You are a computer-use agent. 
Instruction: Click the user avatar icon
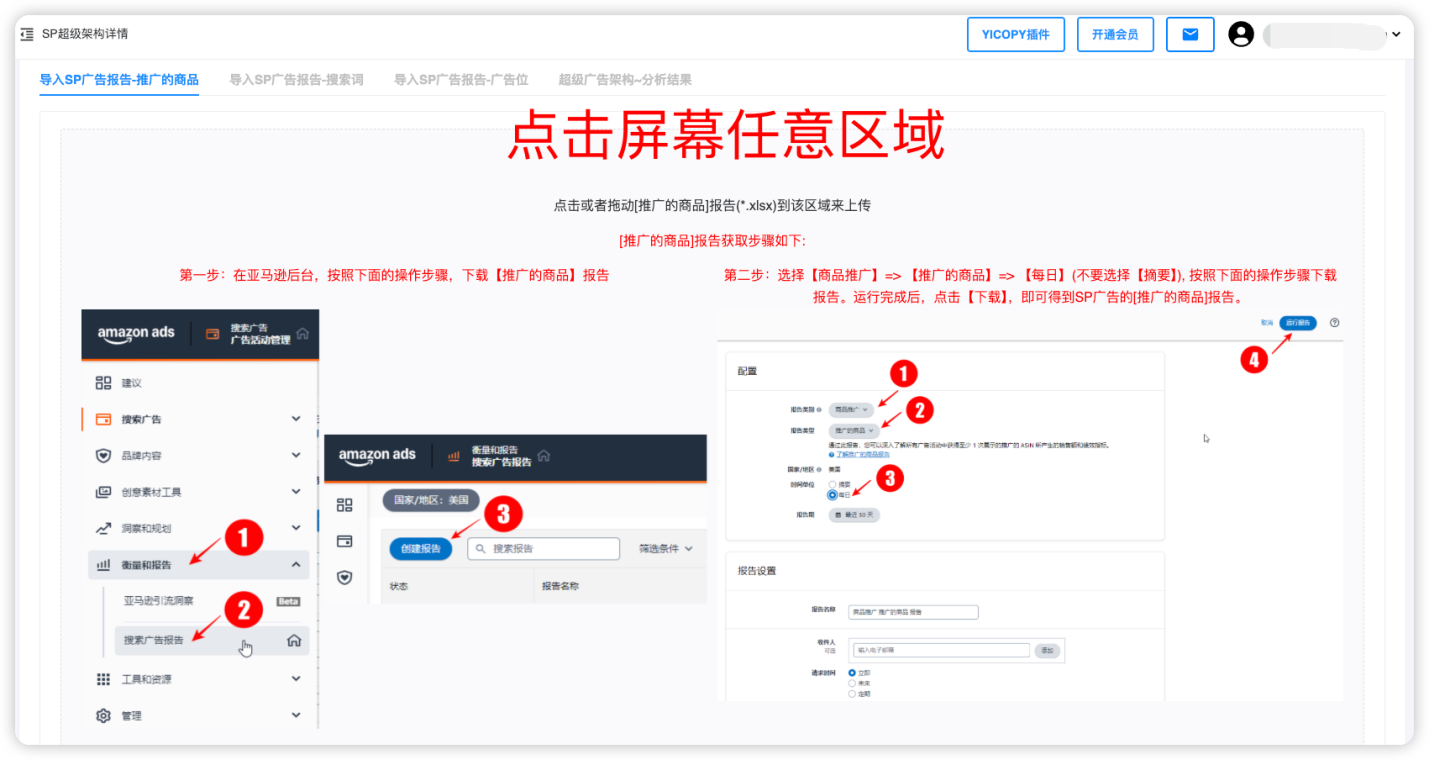pos(1241,34)
